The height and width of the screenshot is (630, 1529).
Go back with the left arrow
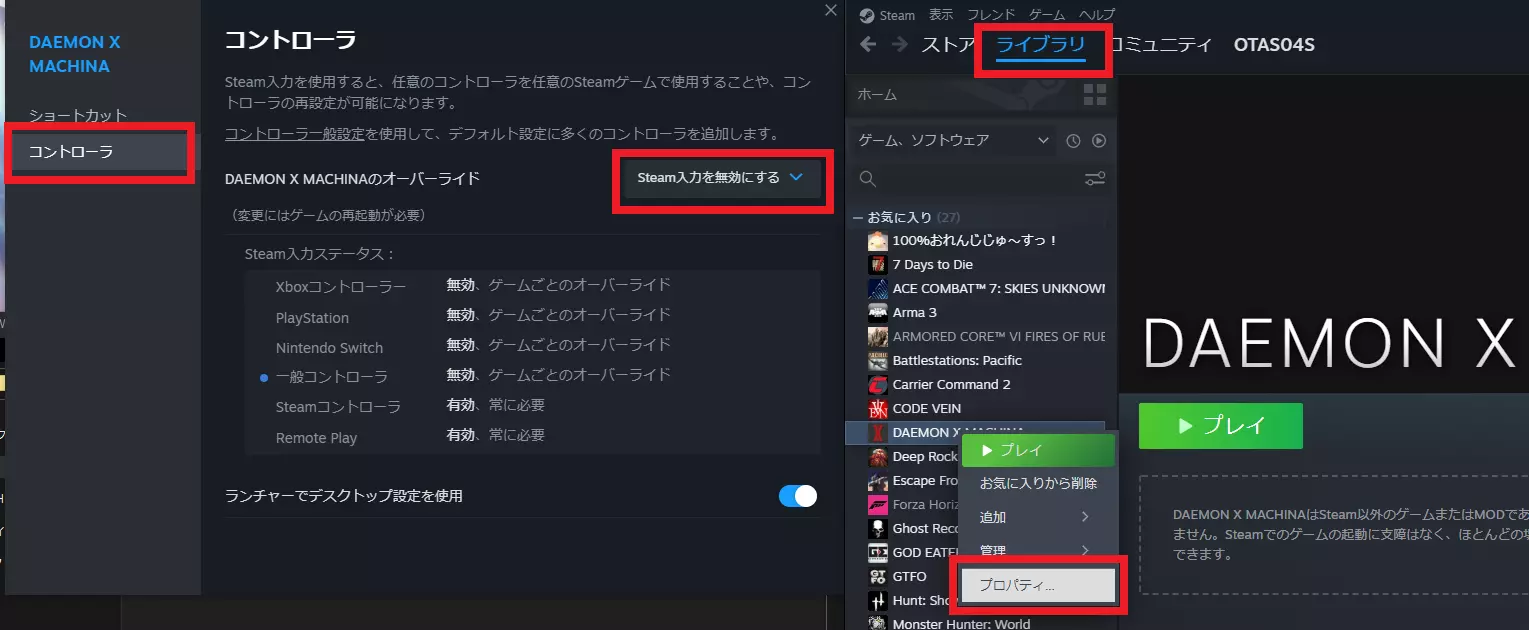pos(868,44)
